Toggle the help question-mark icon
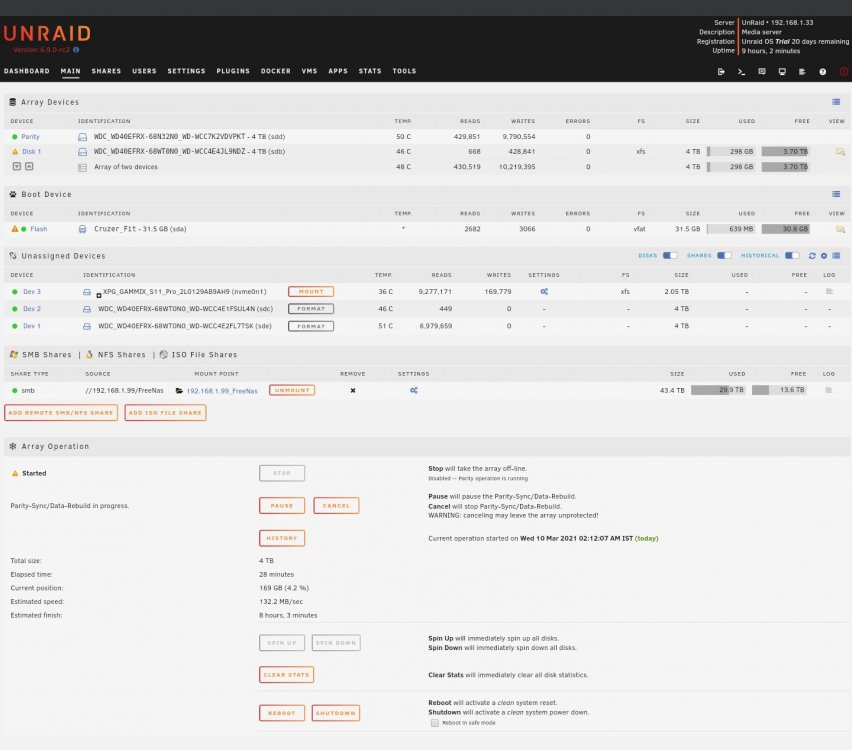Screen dimensions: 852x750 pos(823,72)
